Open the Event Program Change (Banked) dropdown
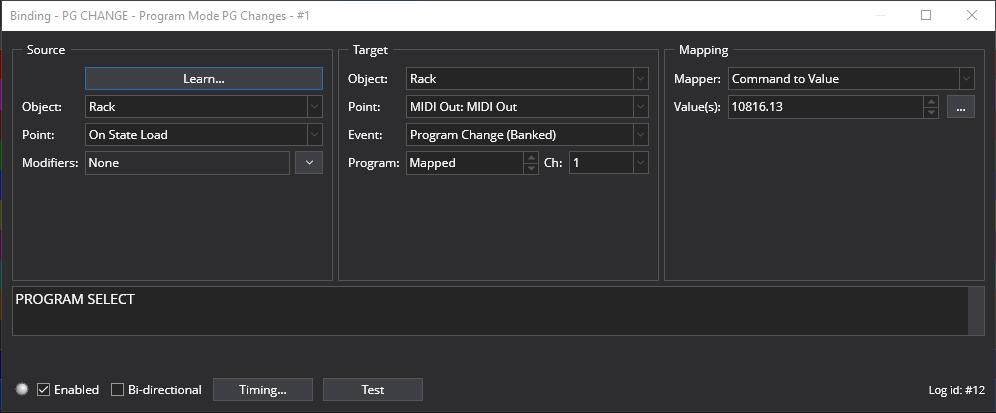The height and width of the screenshot is (413, 996). [527, 135]
